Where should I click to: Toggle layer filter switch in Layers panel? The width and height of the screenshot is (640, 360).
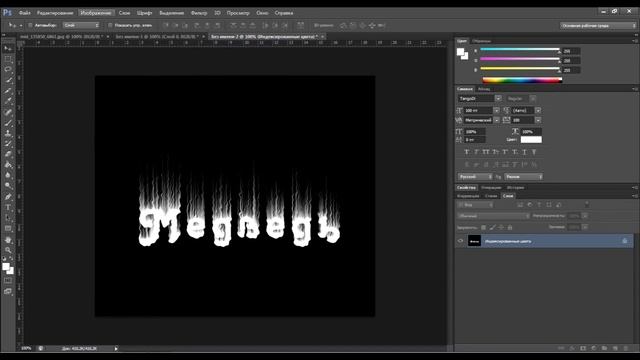point(587,204)
